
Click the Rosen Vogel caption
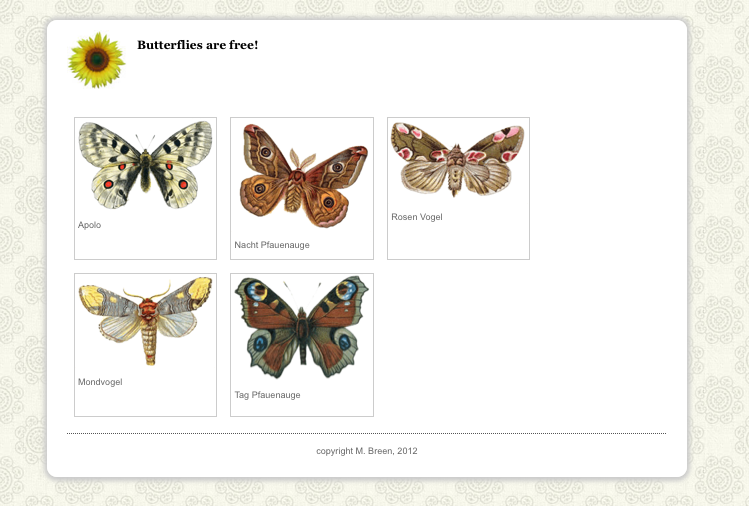click(x=417, y=217)
